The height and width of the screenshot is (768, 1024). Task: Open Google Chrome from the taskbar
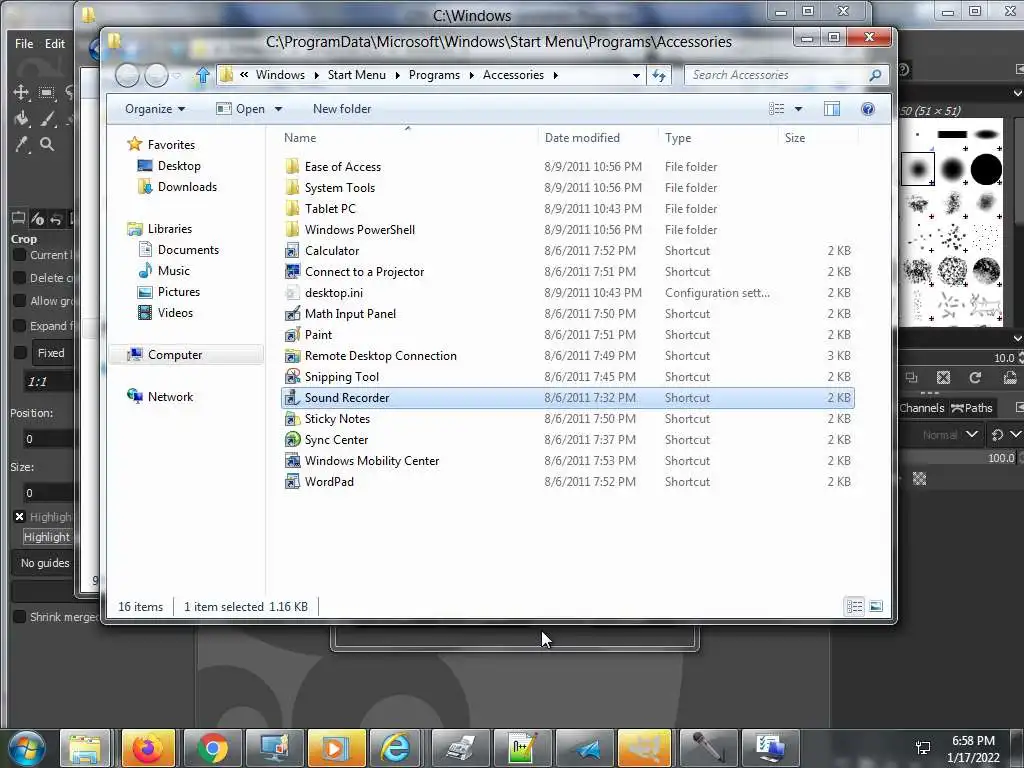[212, 748]
